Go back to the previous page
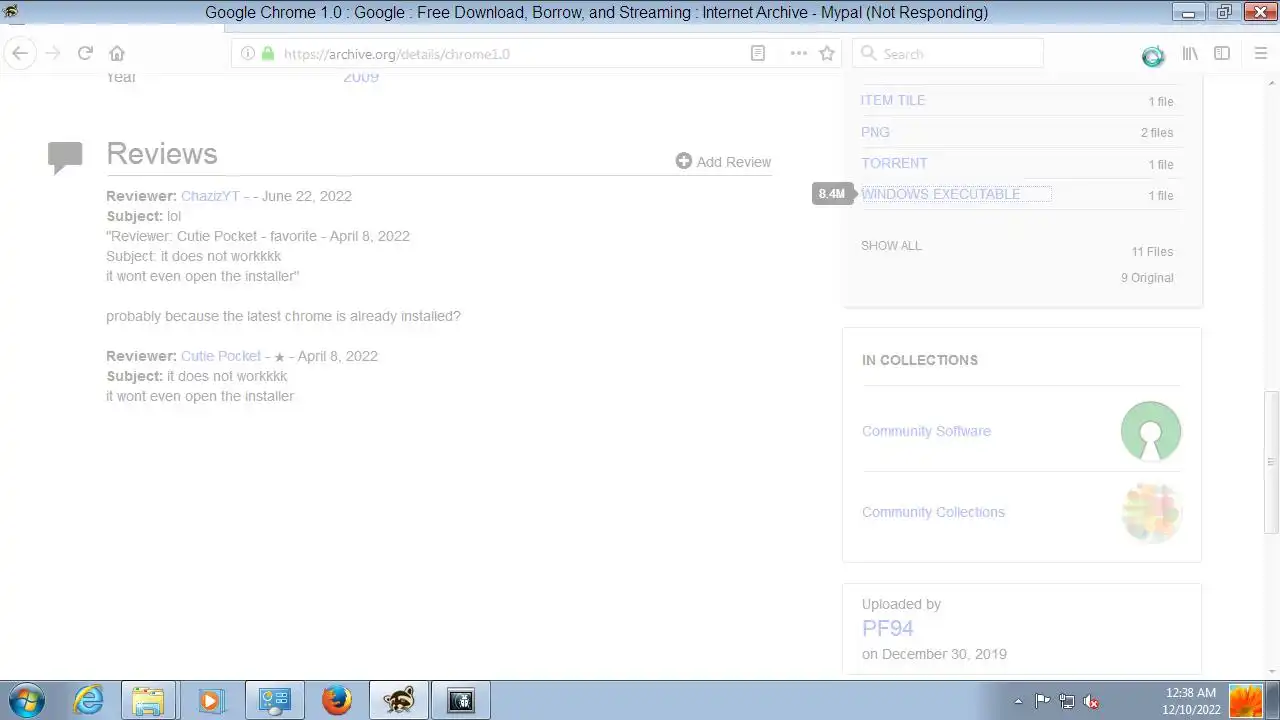Viewport: 1280px width, 720px height. pos(20,53)
